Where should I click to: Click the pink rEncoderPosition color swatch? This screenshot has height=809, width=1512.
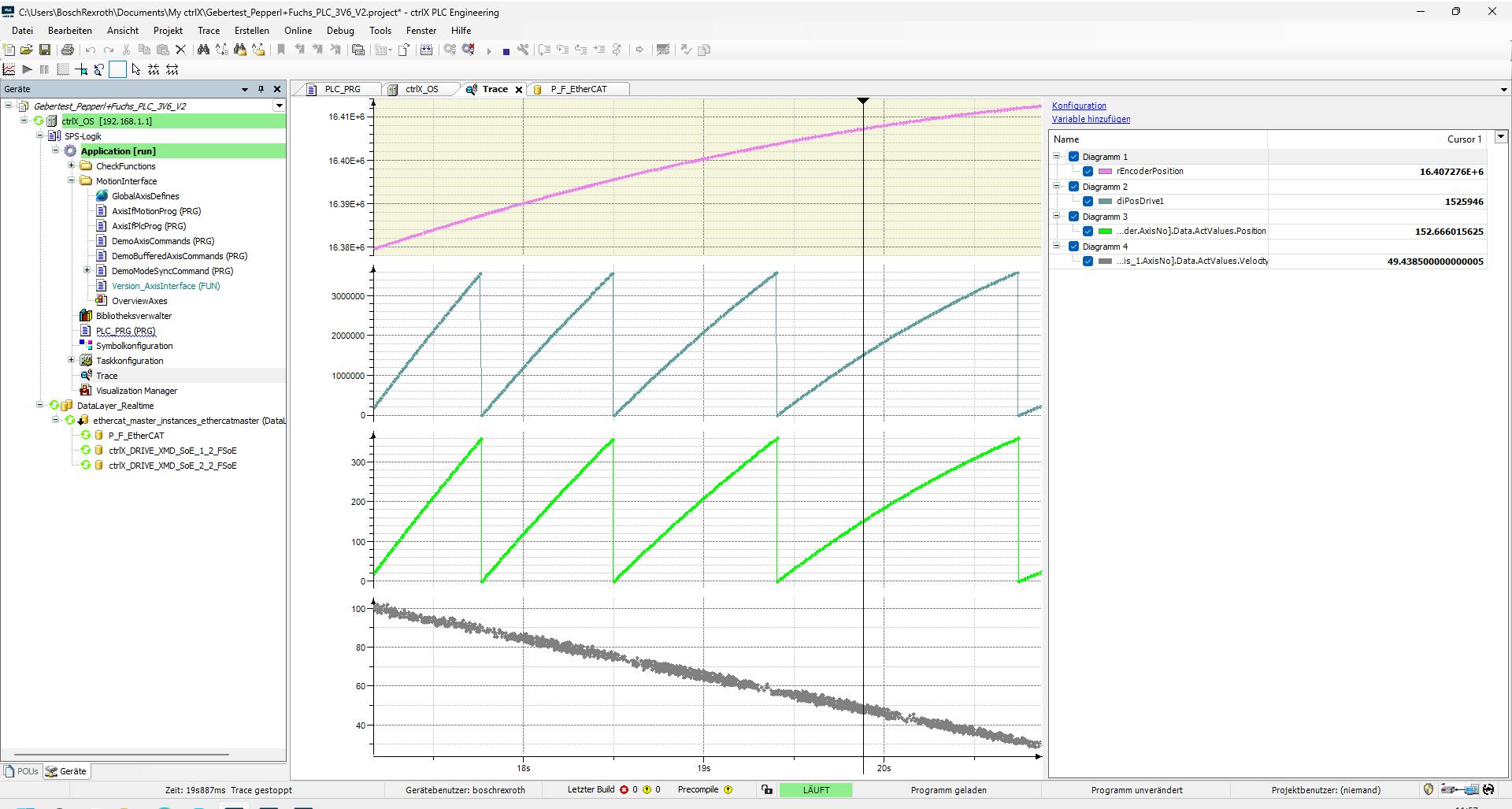pos(1105,172)
